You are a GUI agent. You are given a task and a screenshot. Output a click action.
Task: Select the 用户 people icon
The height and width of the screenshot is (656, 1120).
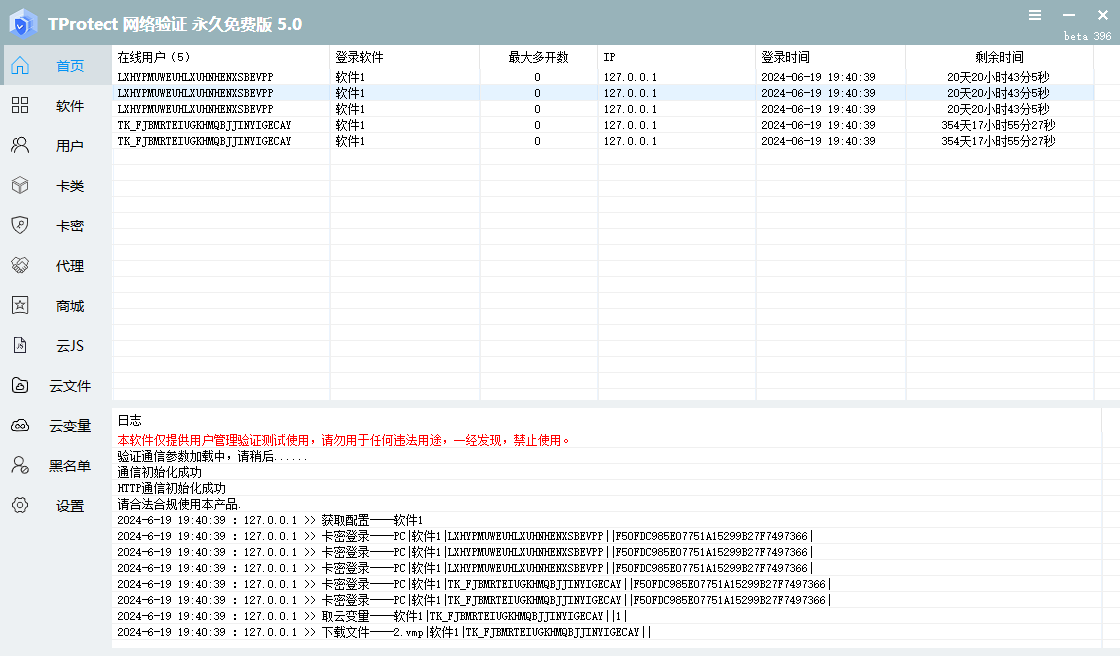(20, 146)
